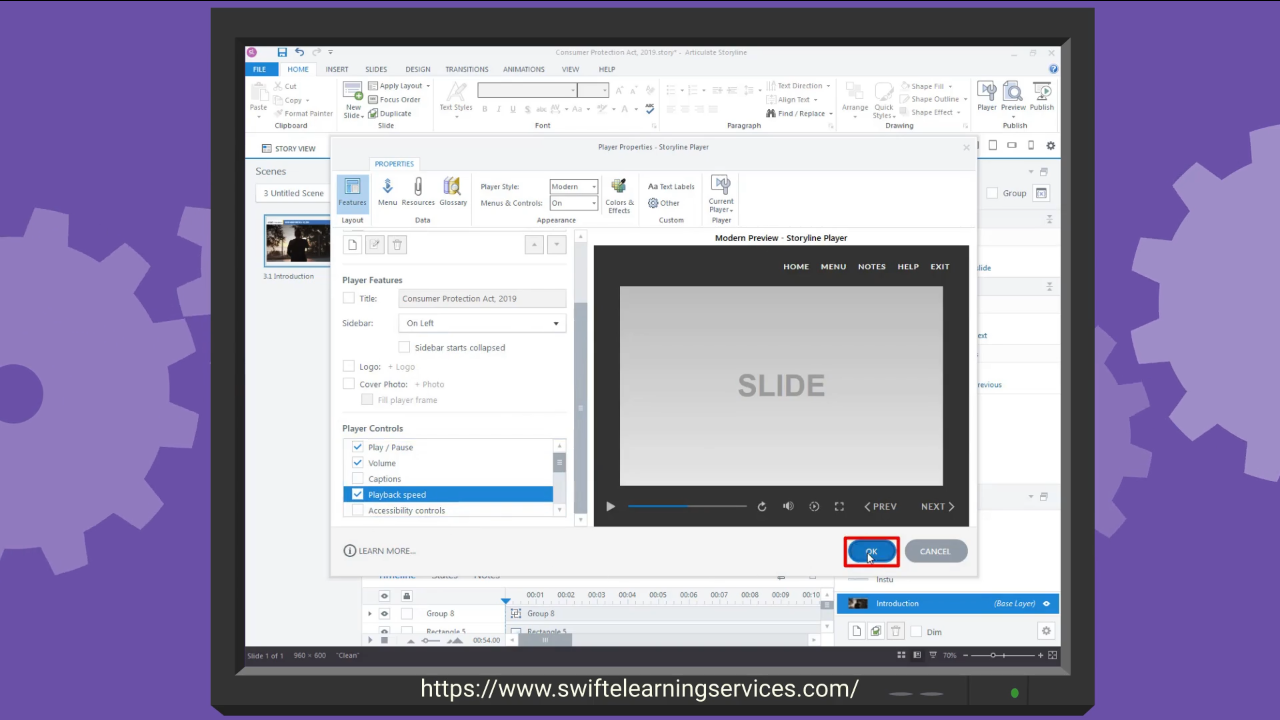Click the LEARN MORE link
Image resolution: width=1280 pixels, height=720 pixels.
[380, 551]
